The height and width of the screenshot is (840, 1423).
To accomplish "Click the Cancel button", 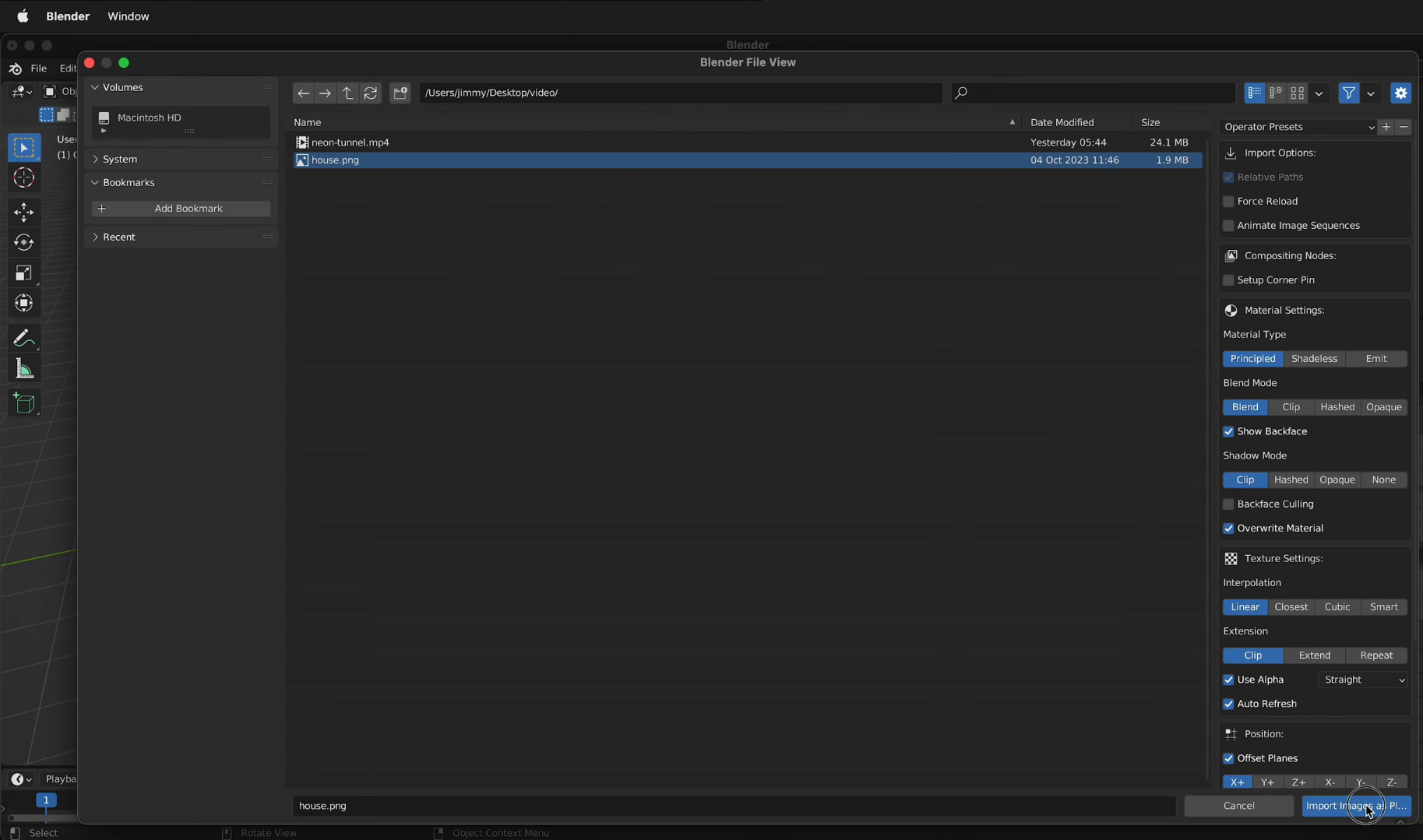I will coord(1239,806).
